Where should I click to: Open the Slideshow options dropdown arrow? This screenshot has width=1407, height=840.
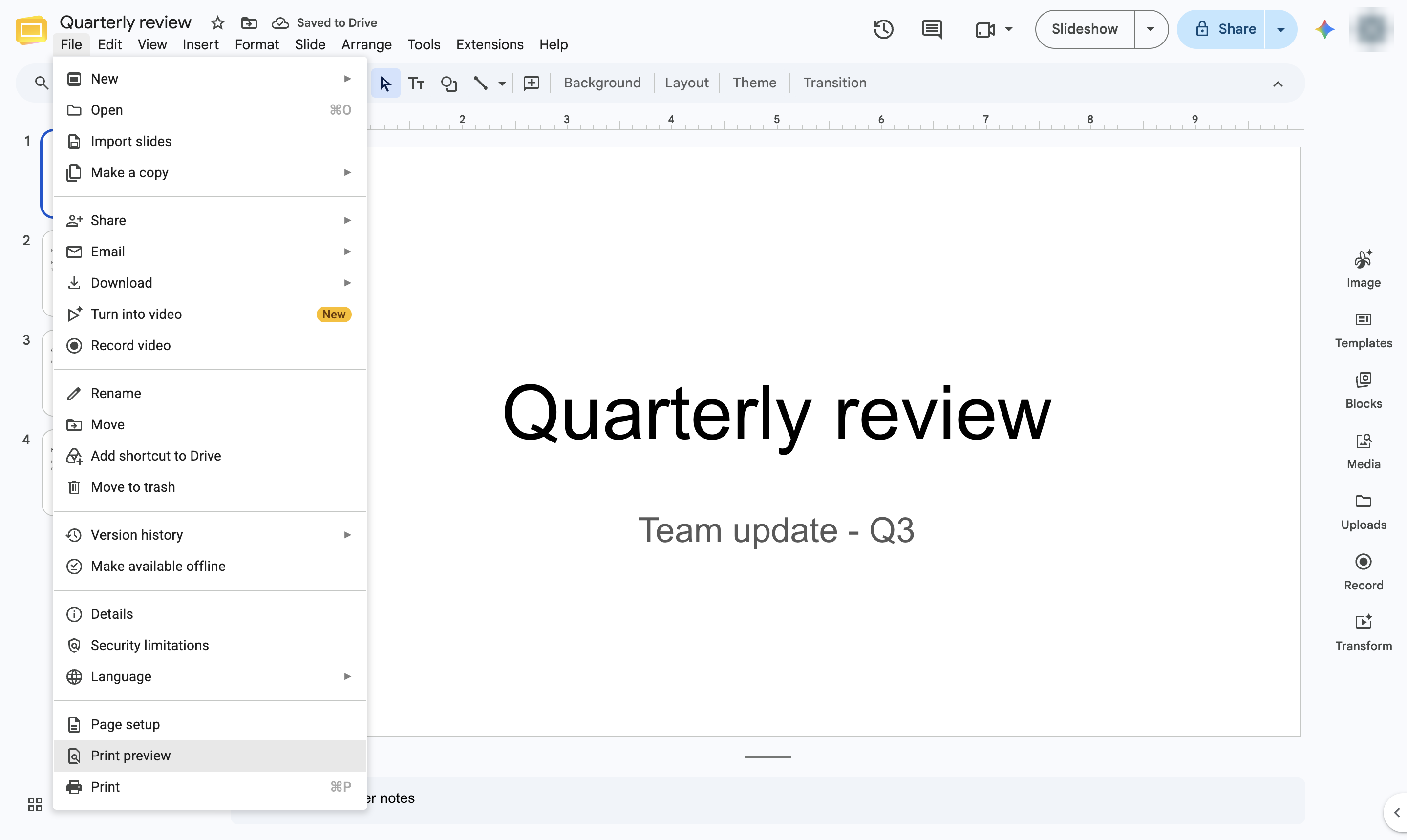[1150, 29]
